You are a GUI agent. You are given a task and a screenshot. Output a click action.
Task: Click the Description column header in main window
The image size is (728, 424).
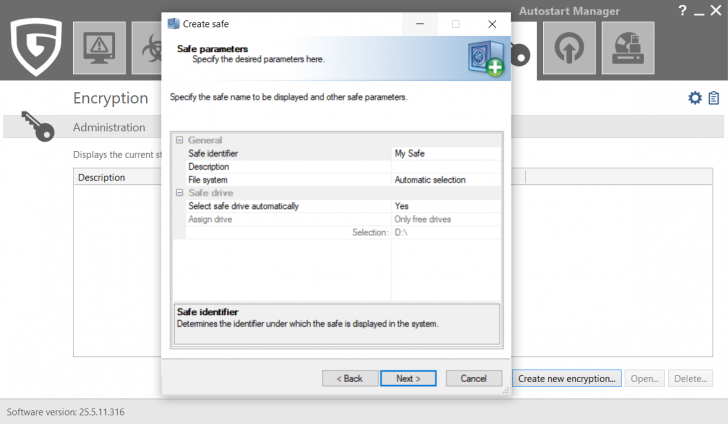101,177
